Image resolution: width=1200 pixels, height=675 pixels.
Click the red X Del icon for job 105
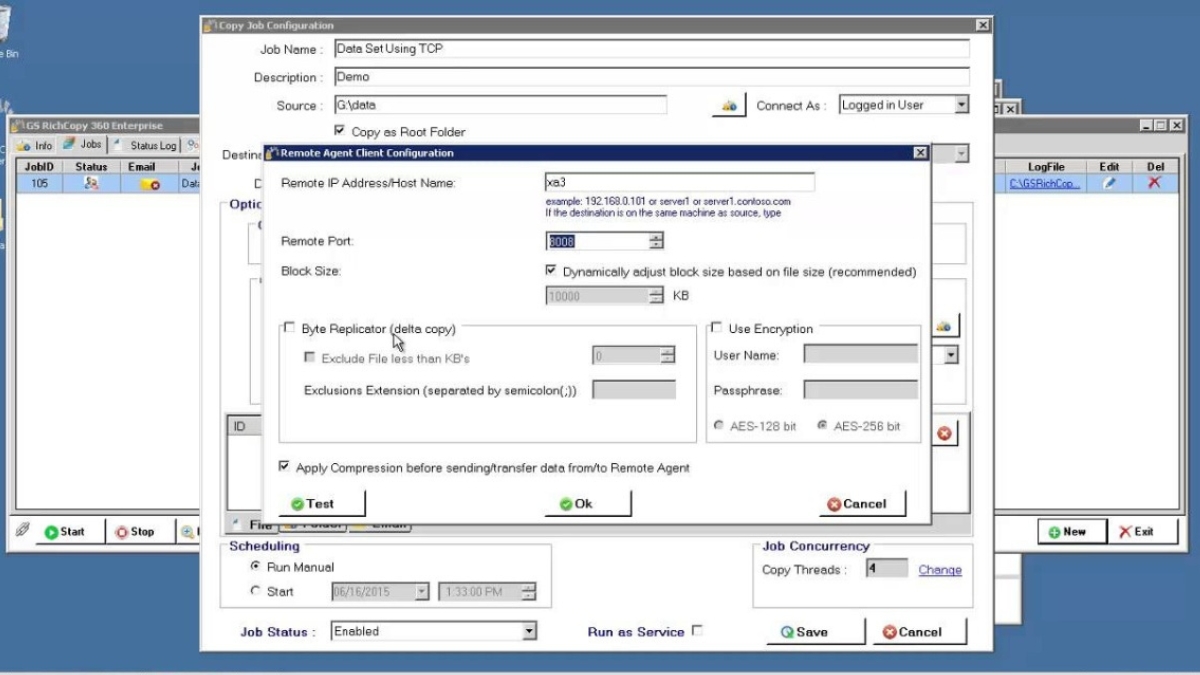[x=1155, y=183]
